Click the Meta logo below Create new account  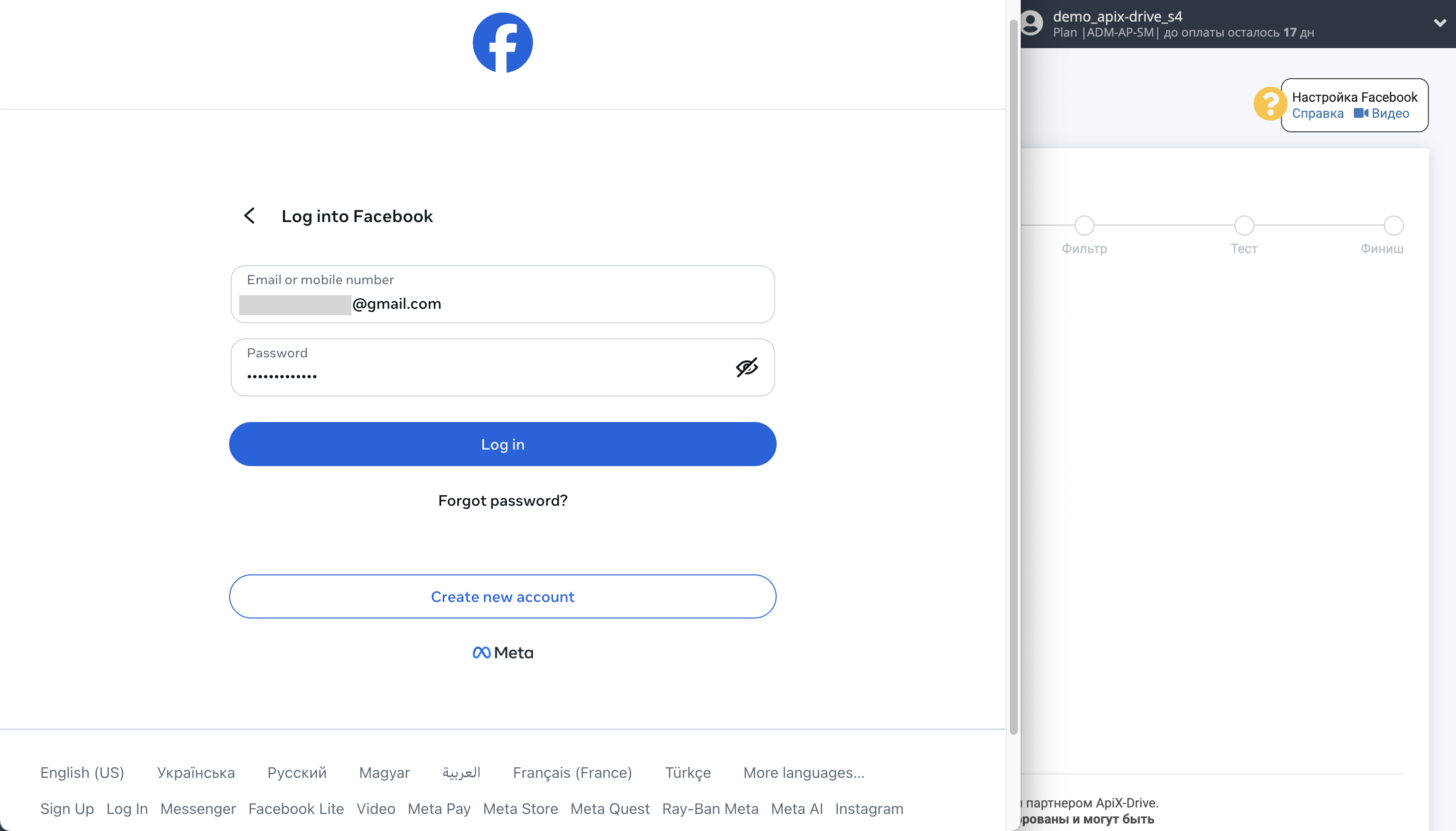[502, 652]
